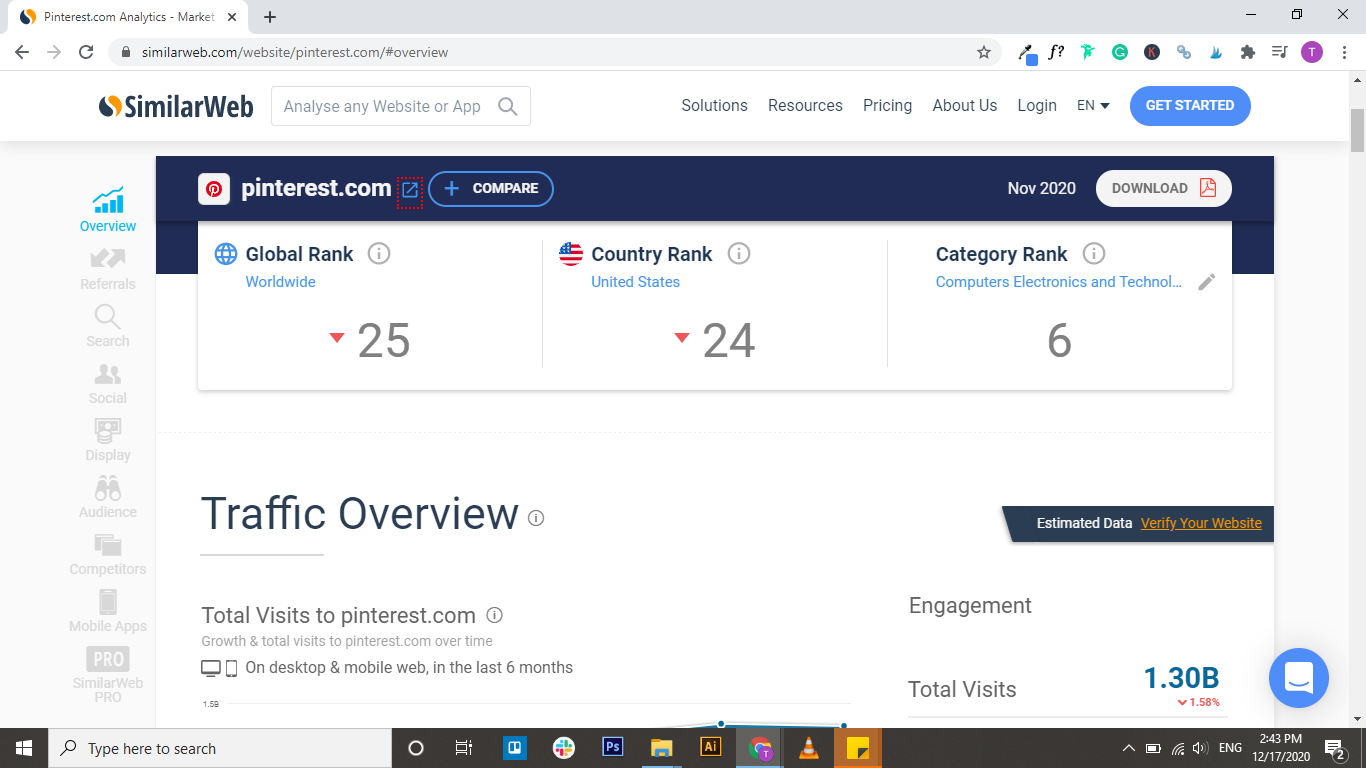The height and width of the screenshot is (768, 1366).
Task: Click the COMPARE button
Action: tap(491, 189)
